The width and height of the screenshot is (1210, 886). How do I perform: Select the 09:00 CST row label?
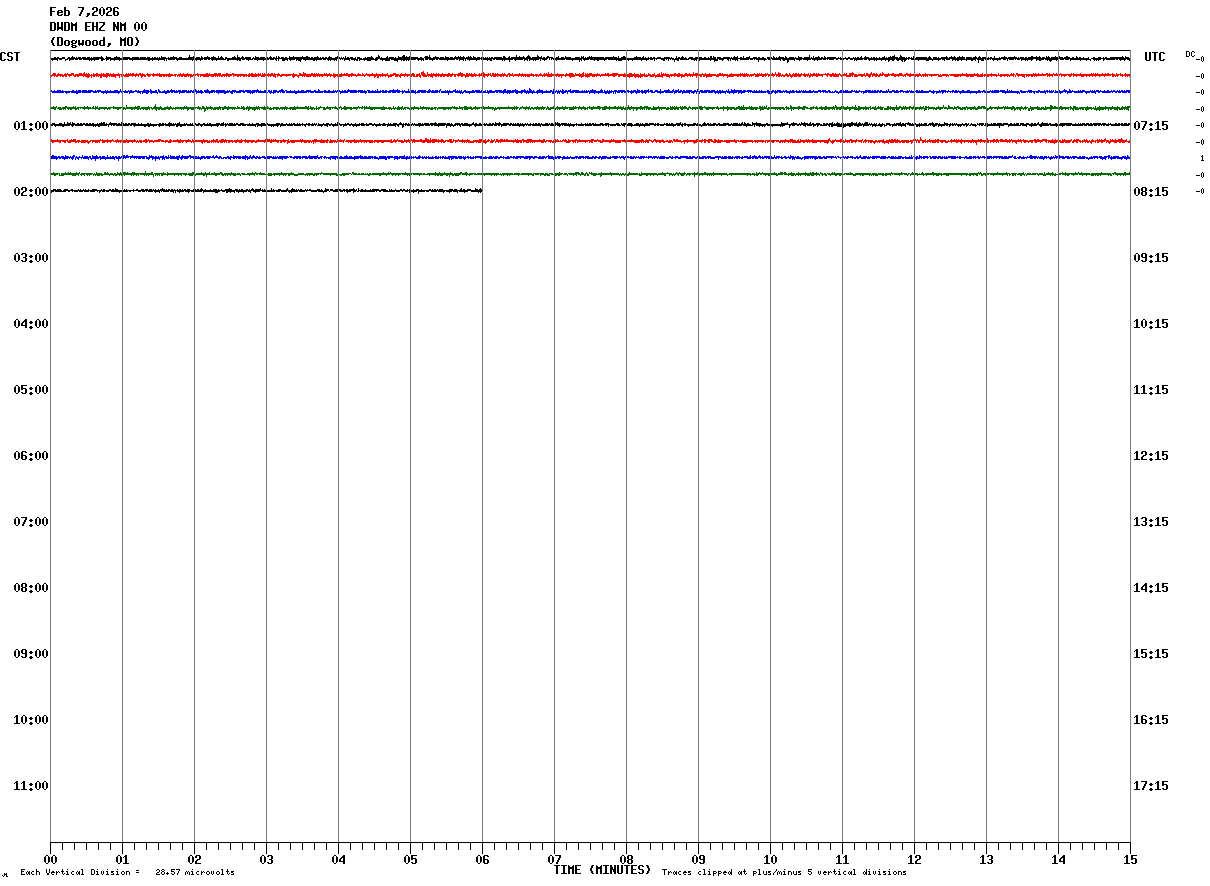[x=31, y=654]
